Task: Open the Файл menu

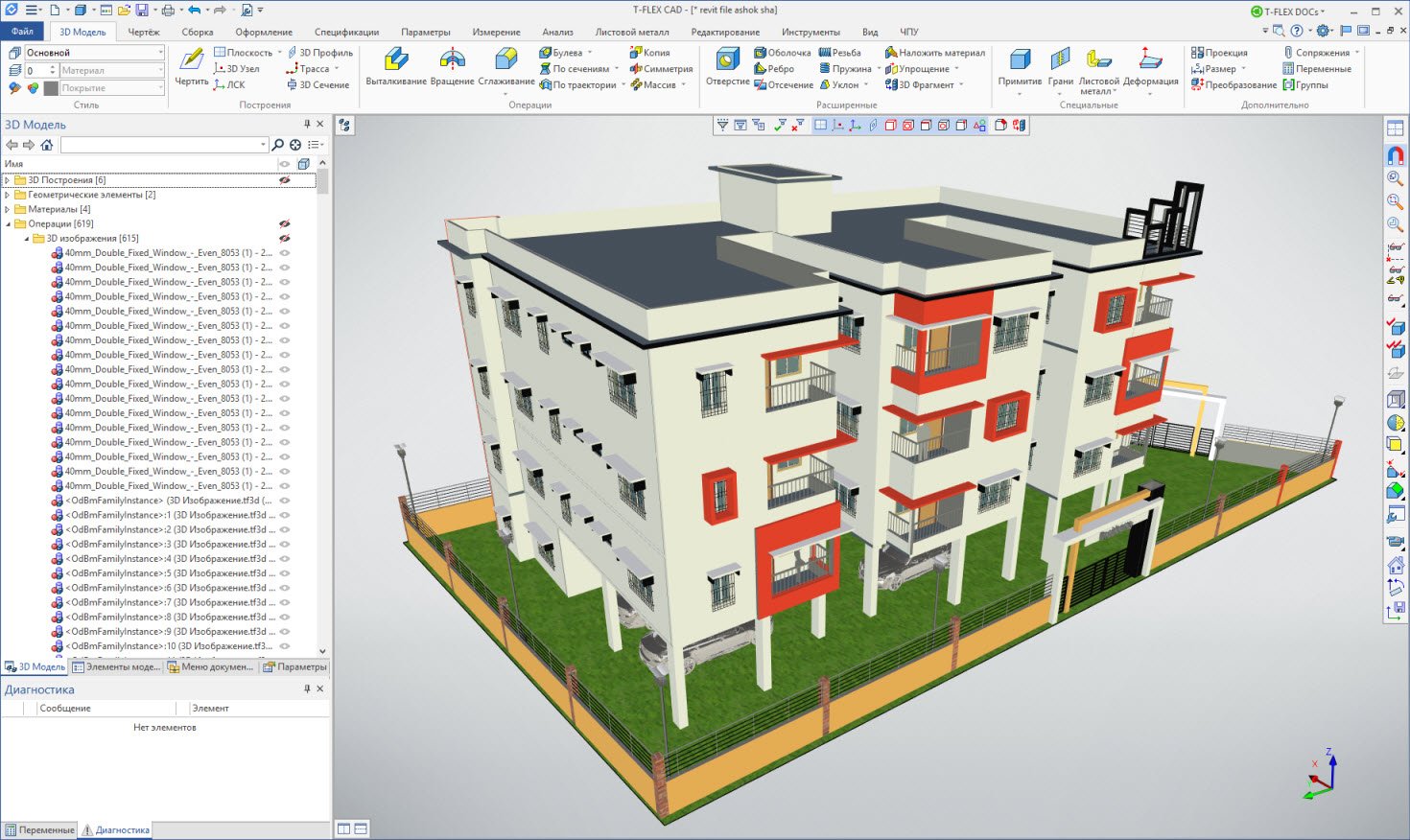Action: click(22, 32)
